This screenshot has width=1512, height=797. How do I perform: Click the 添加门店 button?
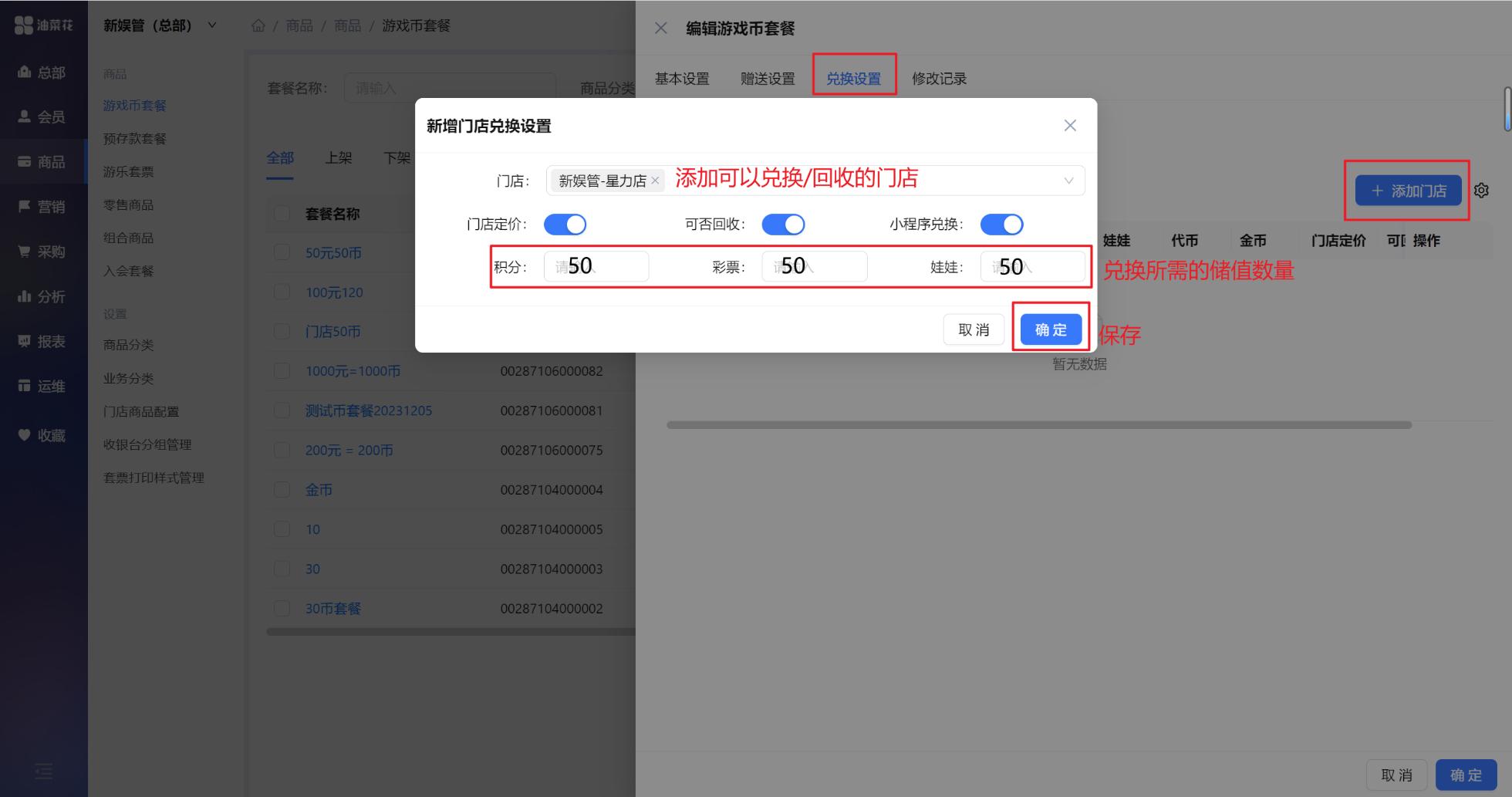coord(1408,191)
